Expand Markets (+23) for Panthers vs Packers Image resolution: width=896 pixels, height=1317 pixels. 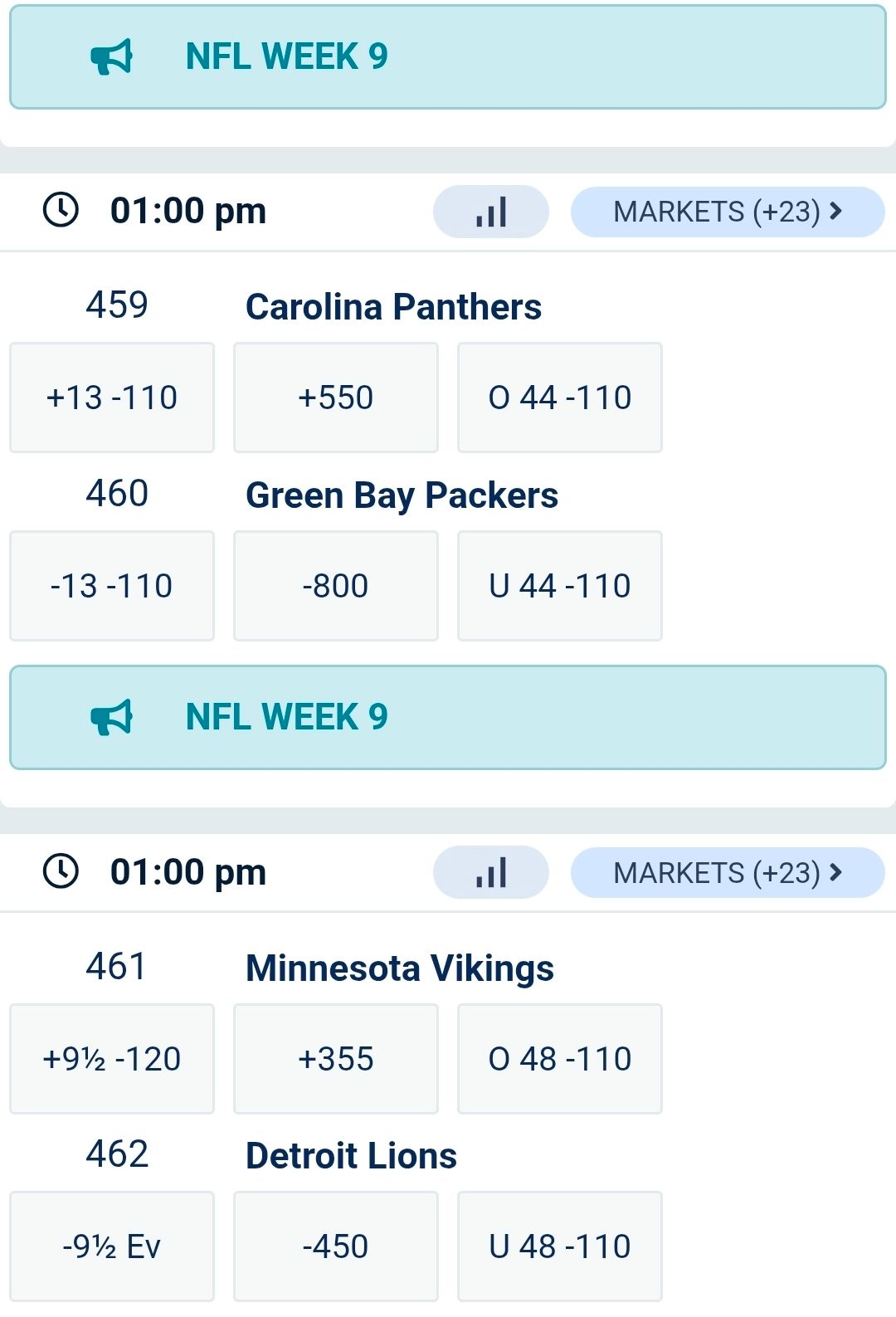(x=727, y=212)
